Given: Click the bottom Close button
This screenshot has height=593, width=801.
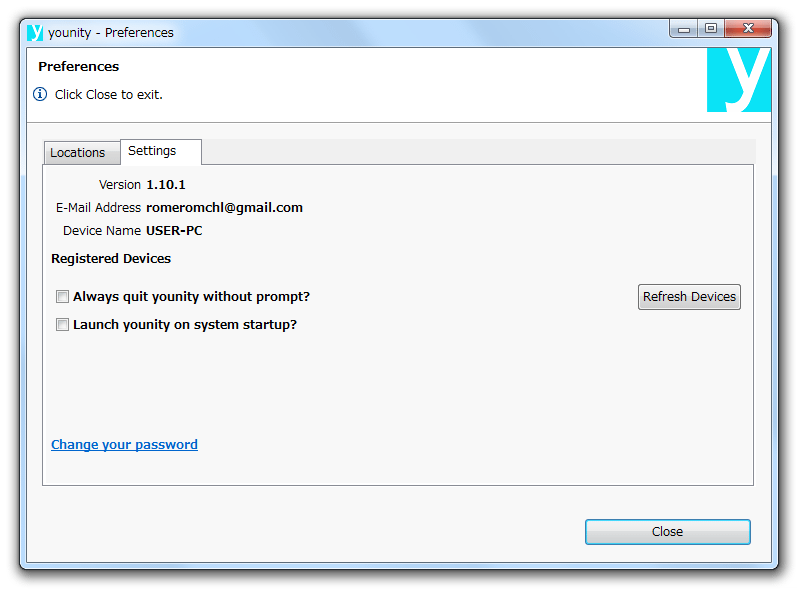Looking at the screenshot, I should tap(668, 532).
